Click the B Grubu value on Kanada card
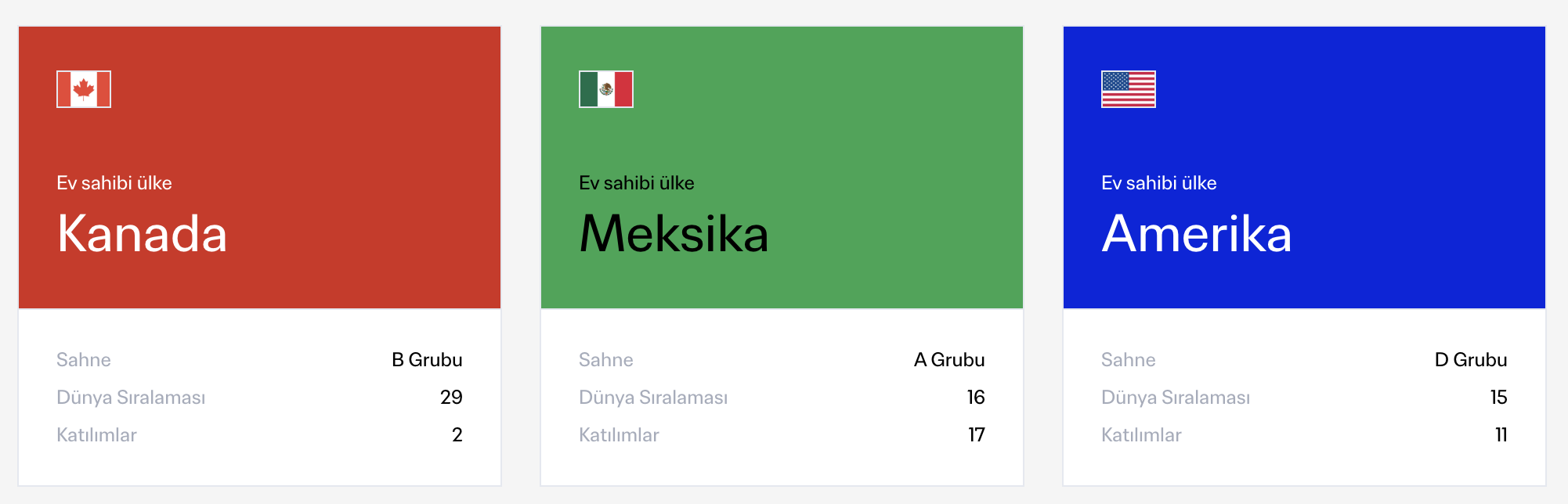The image size is (1568, 504). [428, 359]
